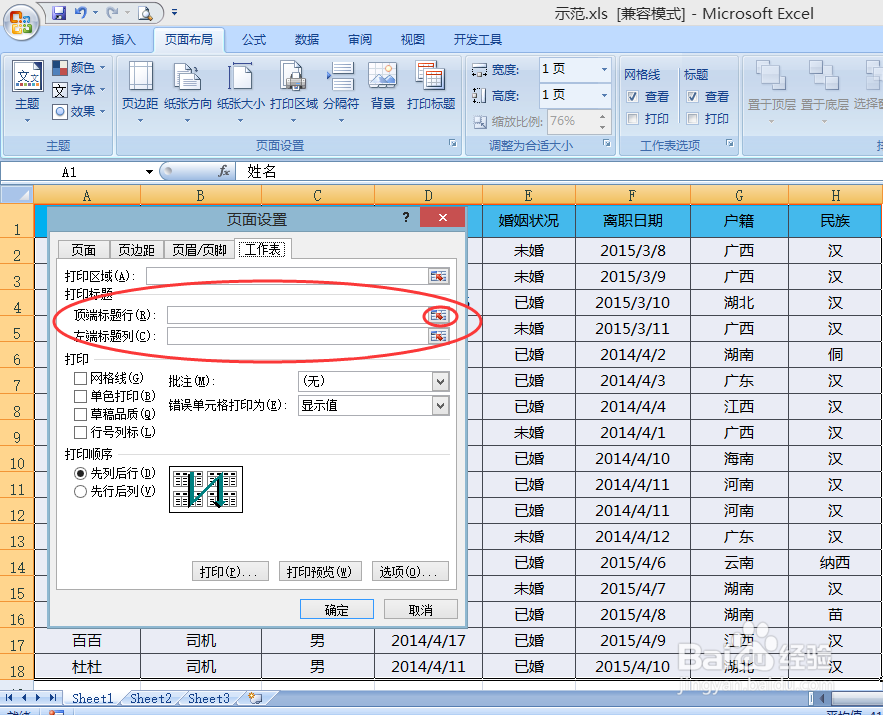This screenshot has height=715, width=883.
Task: Select 先行后列(V) radio option
Action: [x=81, y=491]
